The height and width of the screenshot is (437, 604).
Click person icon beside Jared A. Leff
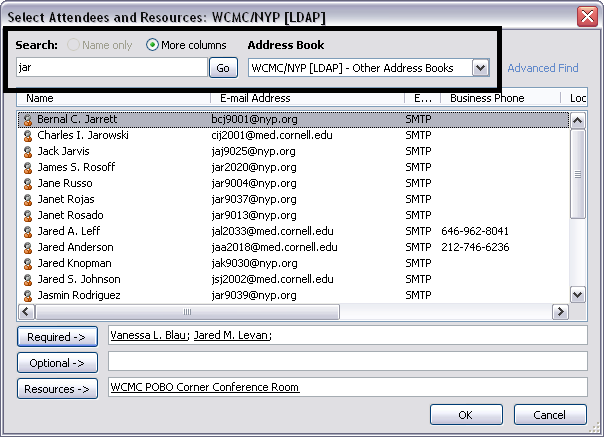tap(28, 231)
